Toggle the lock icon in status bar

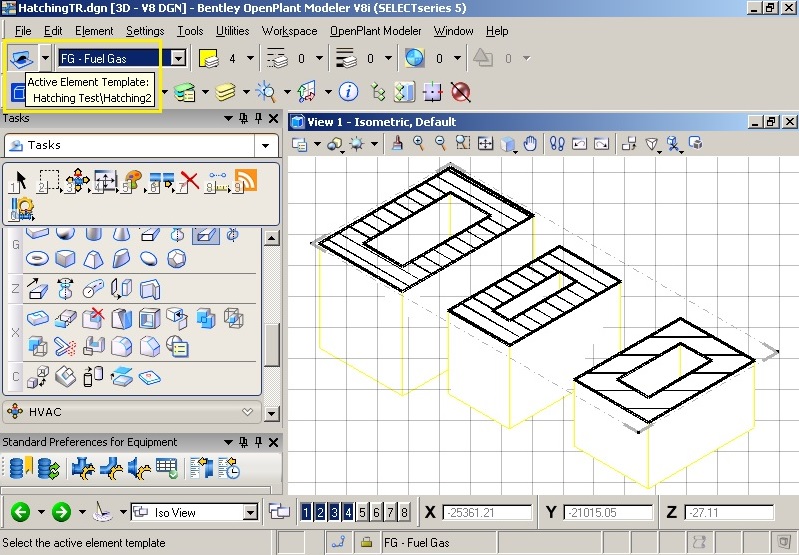click(366, 542)
